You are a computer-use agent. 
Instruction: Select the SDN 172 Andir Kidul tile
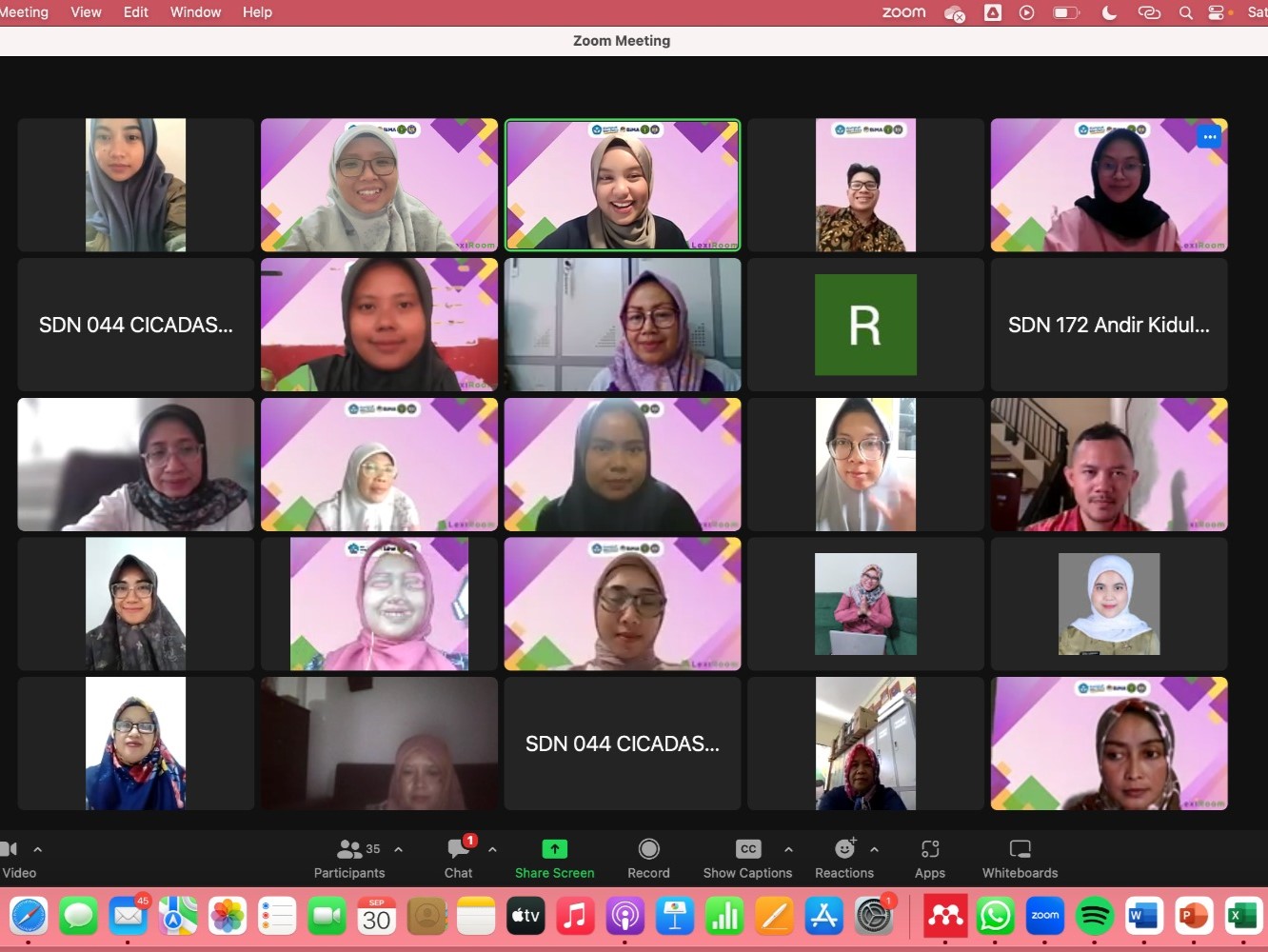click(x=1109, y=325)
